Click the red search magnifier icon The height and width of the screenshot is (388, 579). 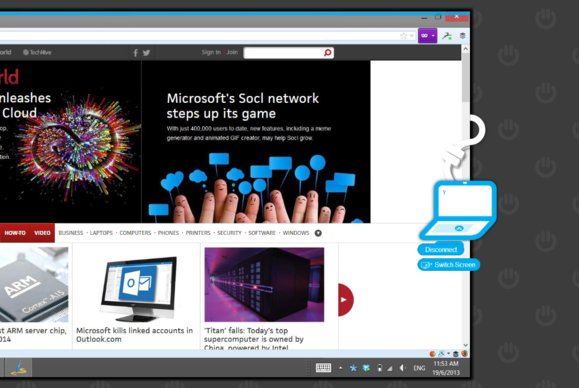(x=327, y=53)
